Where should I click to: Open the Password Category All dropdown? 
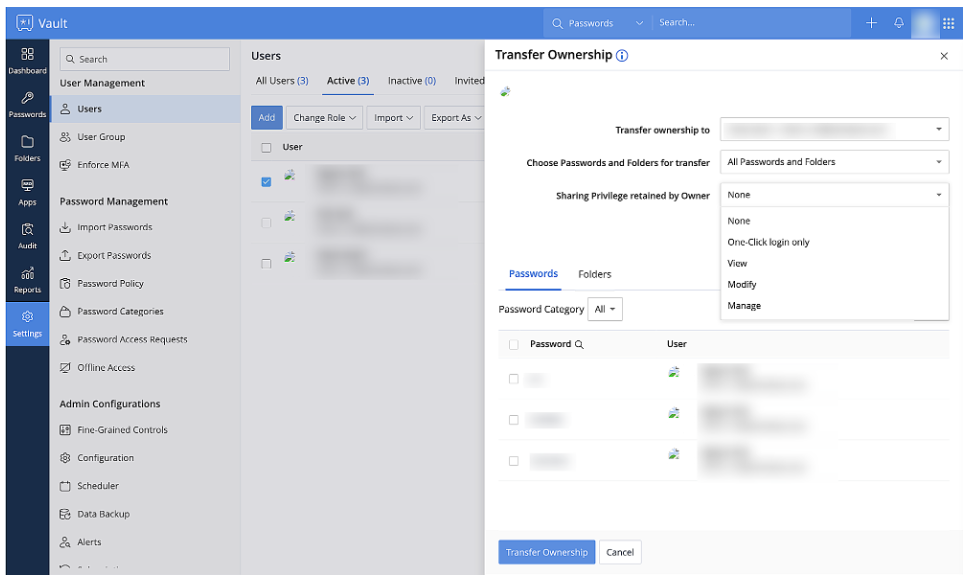604,309
